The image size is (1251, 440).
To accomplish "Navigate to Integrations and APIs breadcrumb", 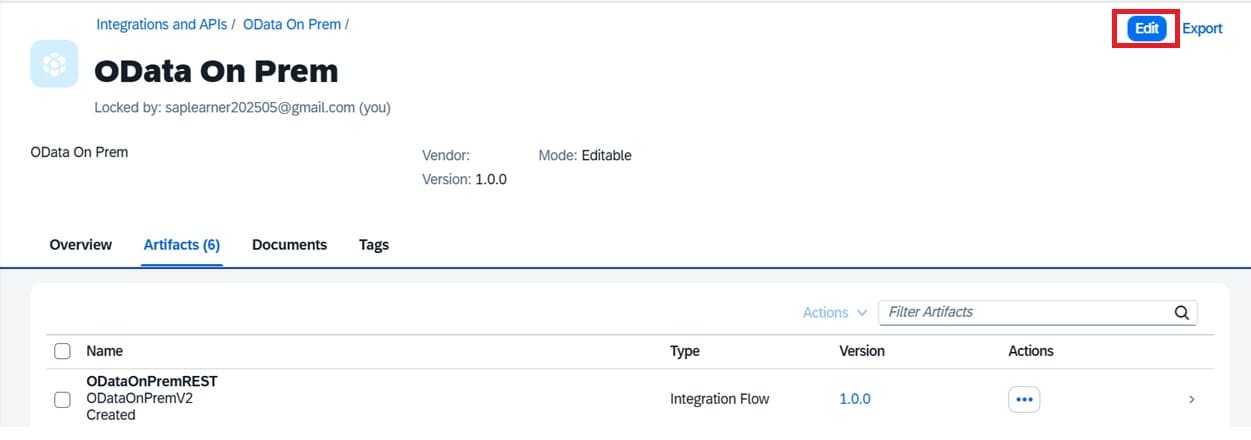I will pyautogui.click(x=162, y=24).
